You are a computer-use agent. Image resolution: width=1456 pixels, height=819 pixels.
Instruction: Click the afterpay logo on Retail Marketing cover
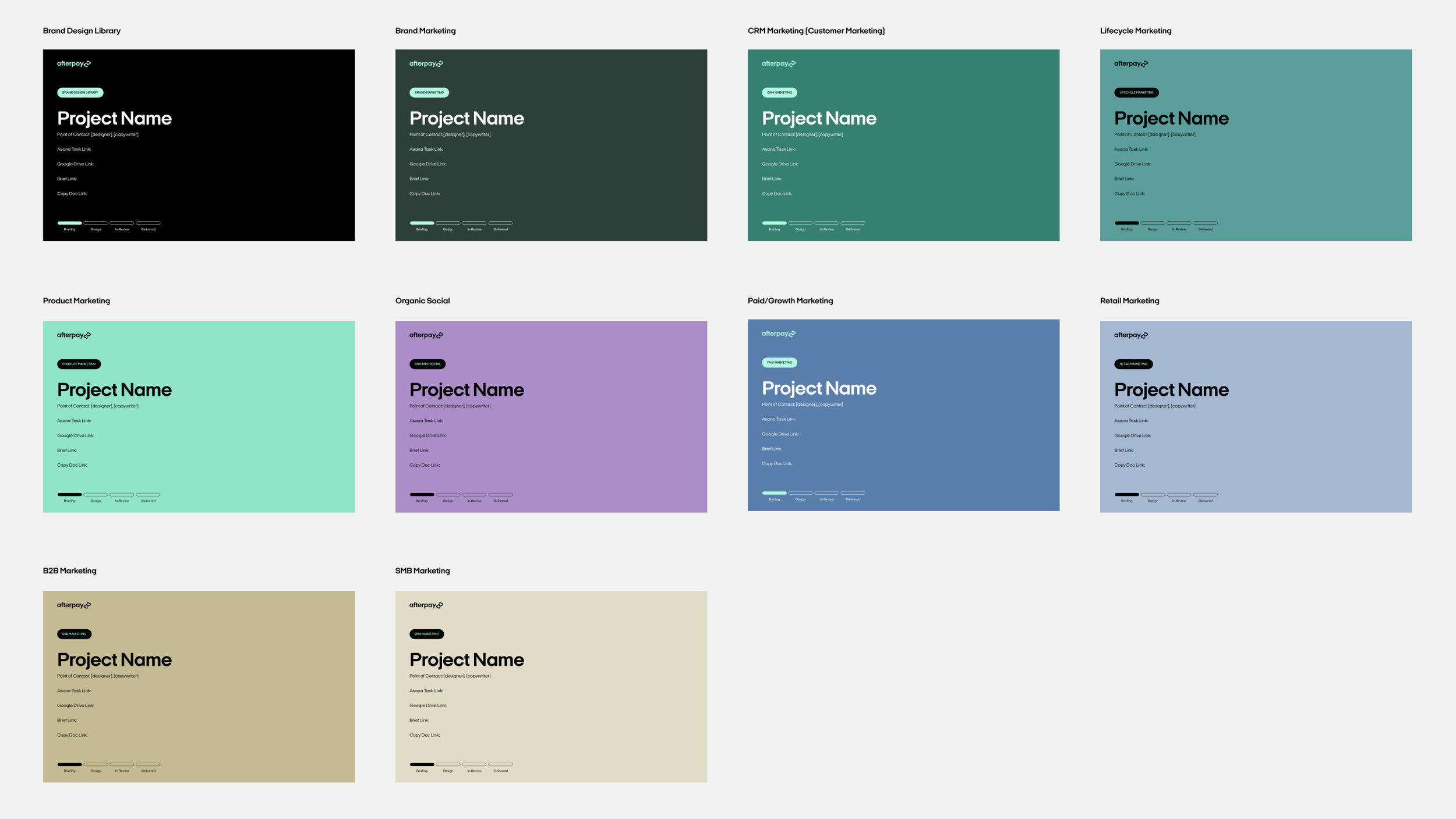[x=1131, y=335]
